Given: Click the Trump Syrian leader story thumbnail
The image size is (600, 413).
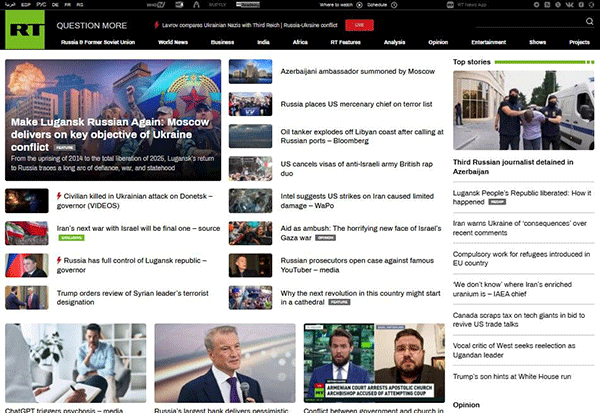Looking at the screenshot, I should click(27, 297).
